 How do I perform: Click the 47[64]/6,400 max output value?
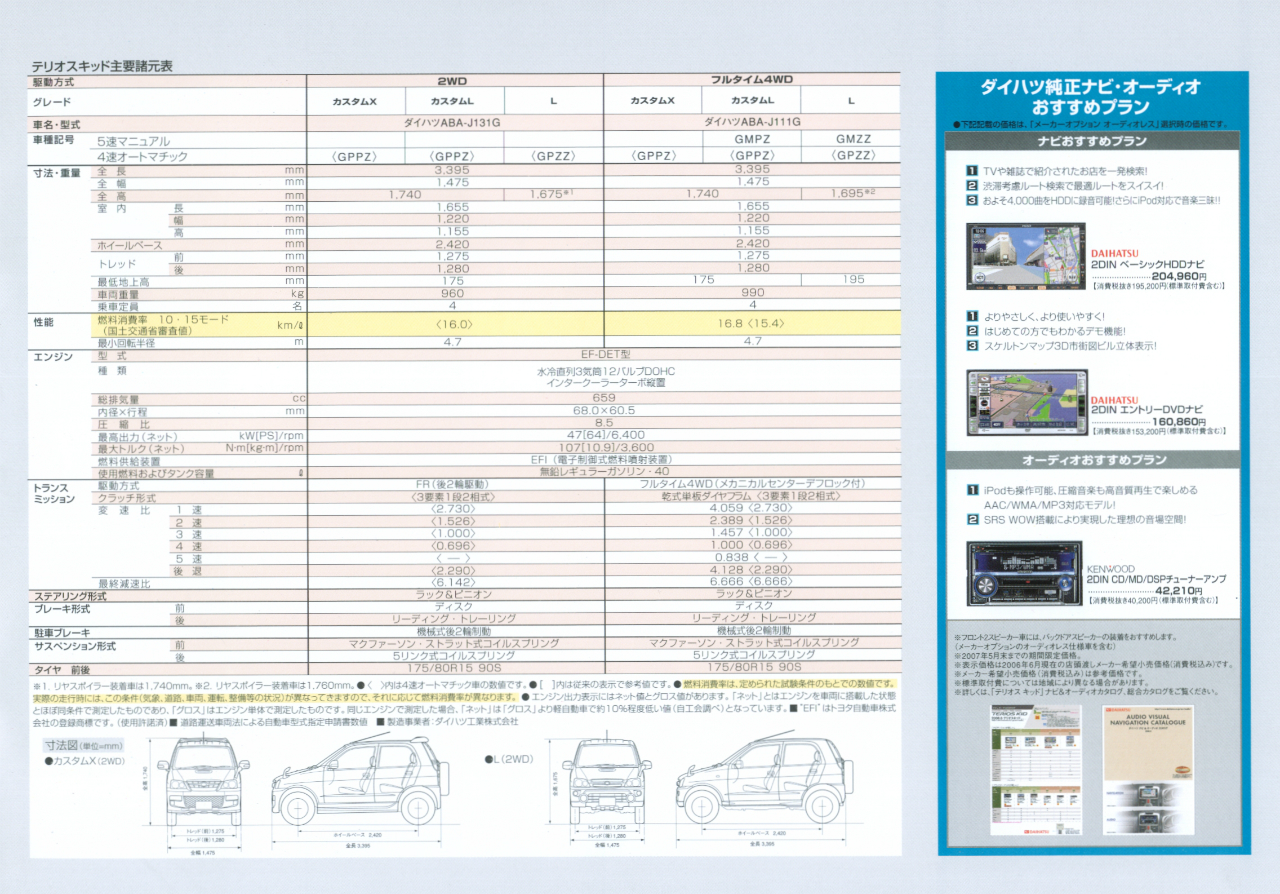pyautogui.click(x=605, y=435)
